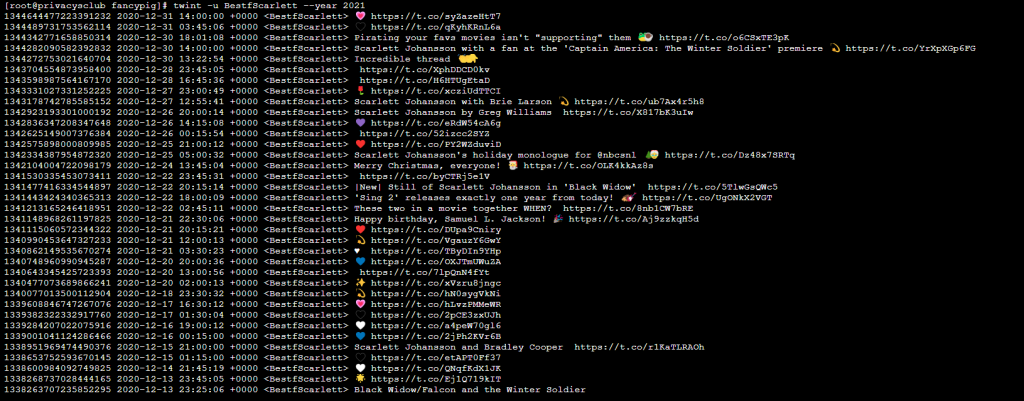The width and height of the screenshot is (1024, 401).
Task: Click the 'Scarlett Johansson by Greg Williams' text
Action: coord(453,112)
